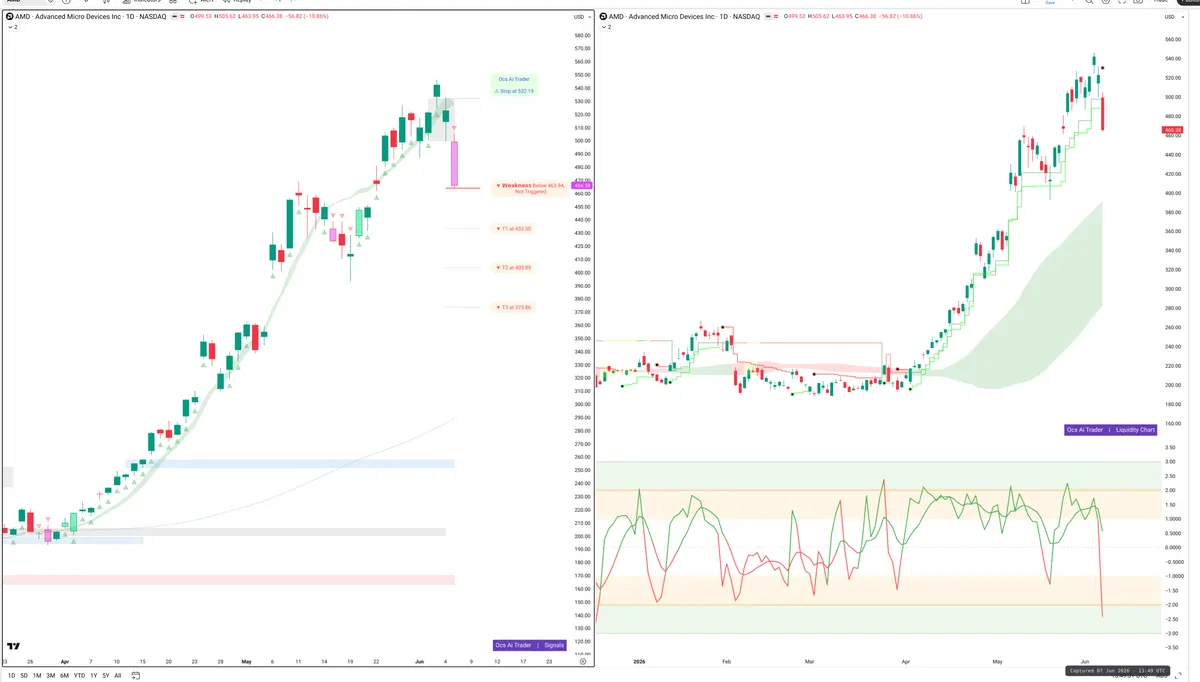
Task: Click the T2 at 403.85 target label
Action: coord(514,268)
